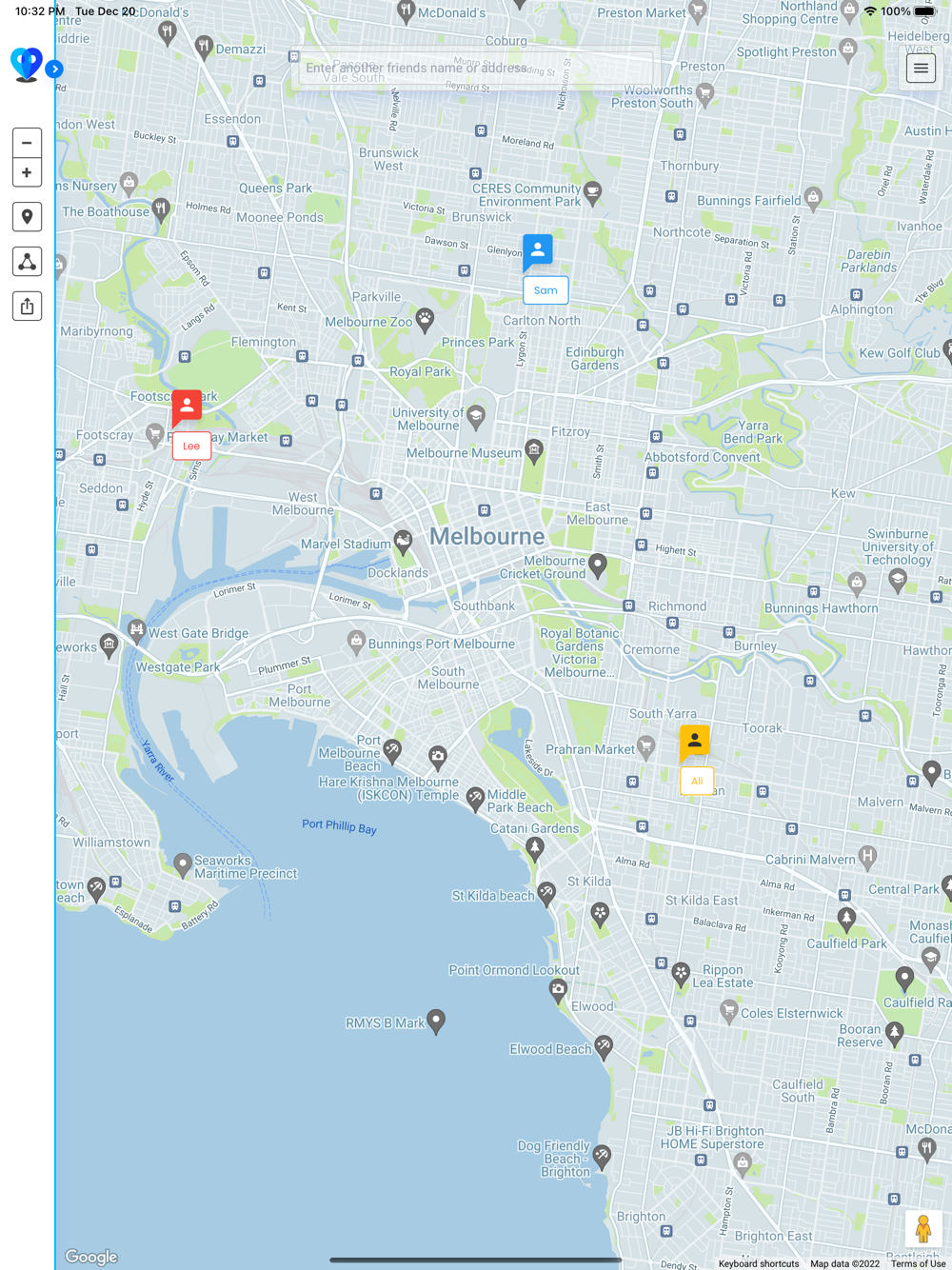
Task: Click Middle Park Beach pin
Action: click(476, 799)
